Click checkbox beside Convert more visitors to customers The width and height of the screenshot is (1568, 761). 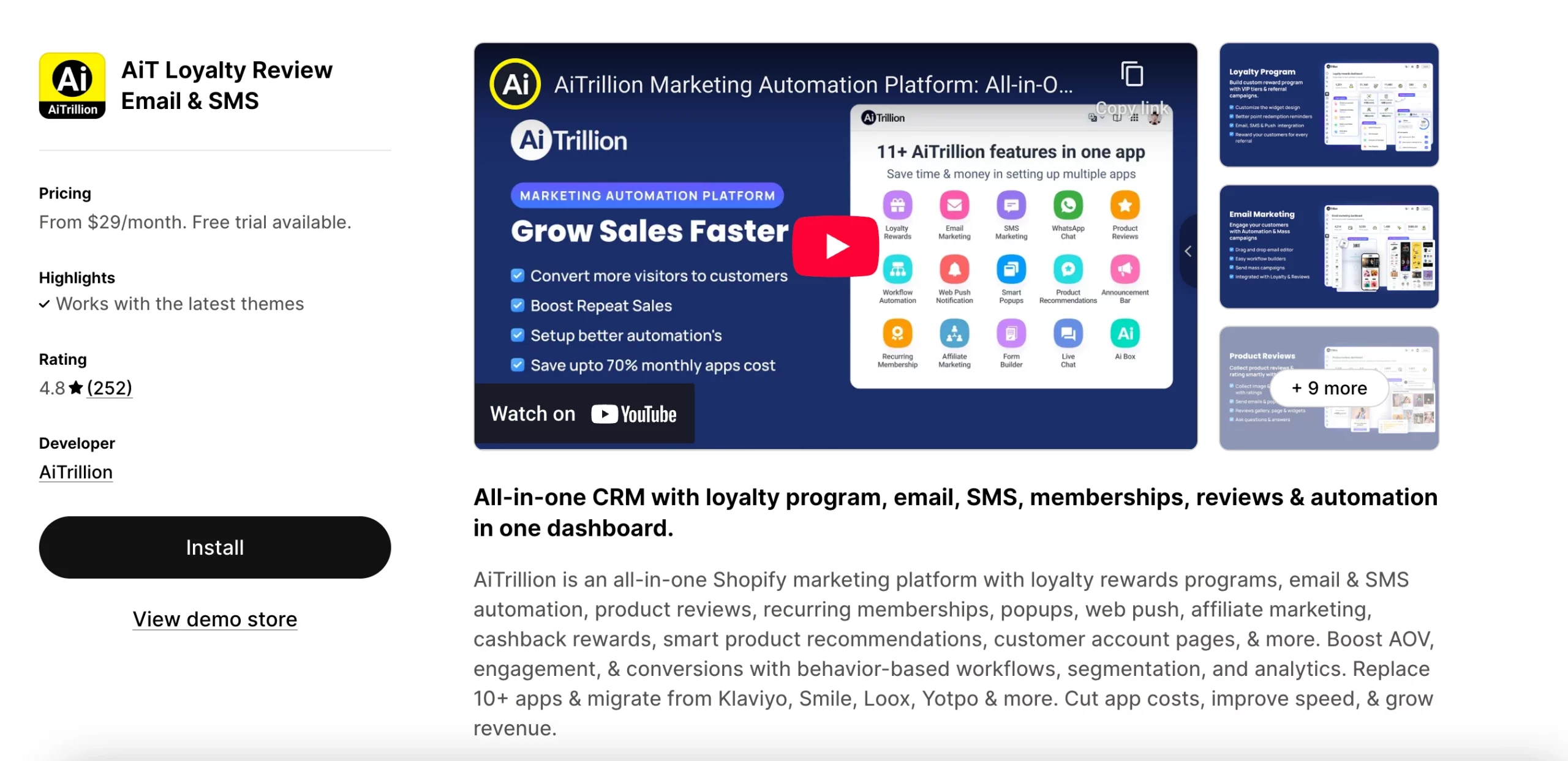click(518, 276)
